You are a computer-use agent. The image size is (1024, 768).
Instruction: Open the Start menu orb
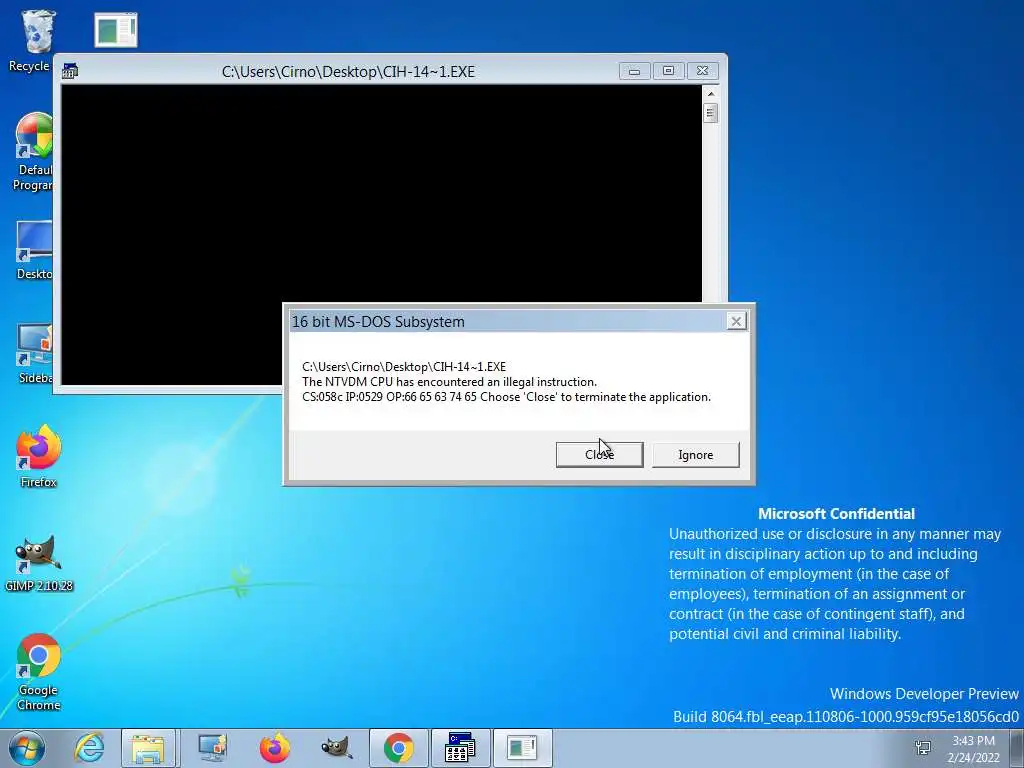[x=26, y=748]
